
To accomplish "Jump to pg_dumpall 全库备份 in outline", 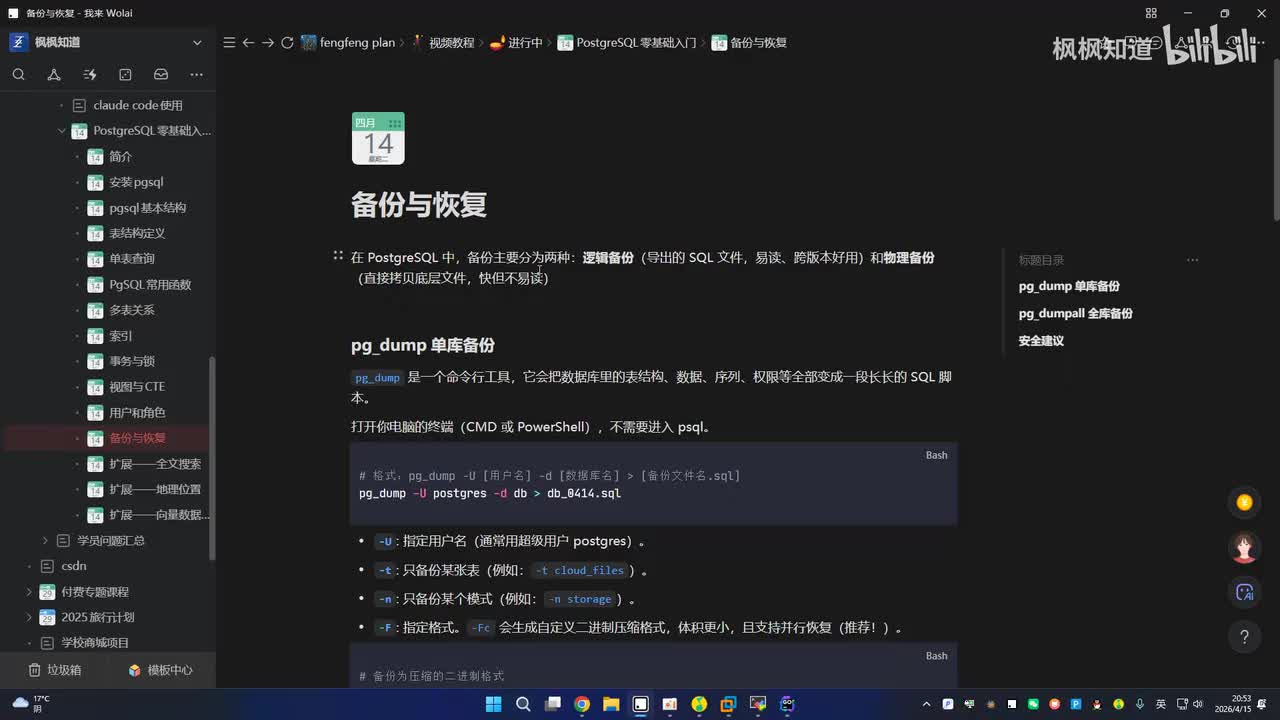I will 1075,313.
